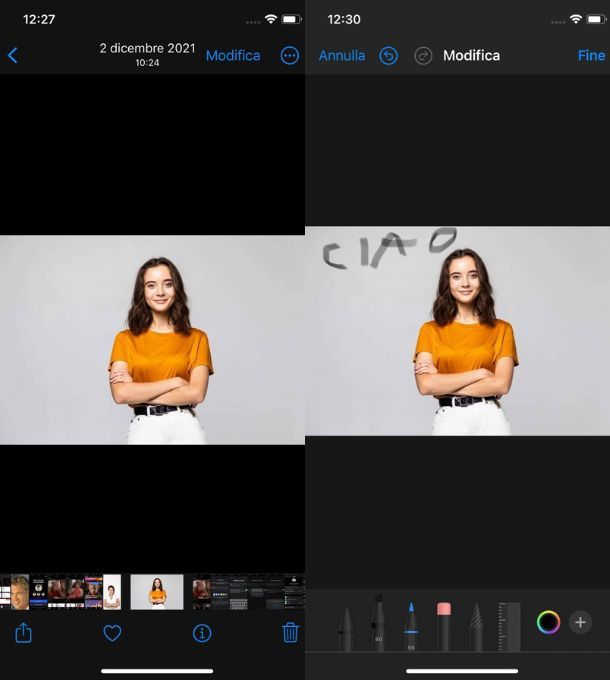Select the white-shirt person thumbnail in filmstrip

coord(112,592)
